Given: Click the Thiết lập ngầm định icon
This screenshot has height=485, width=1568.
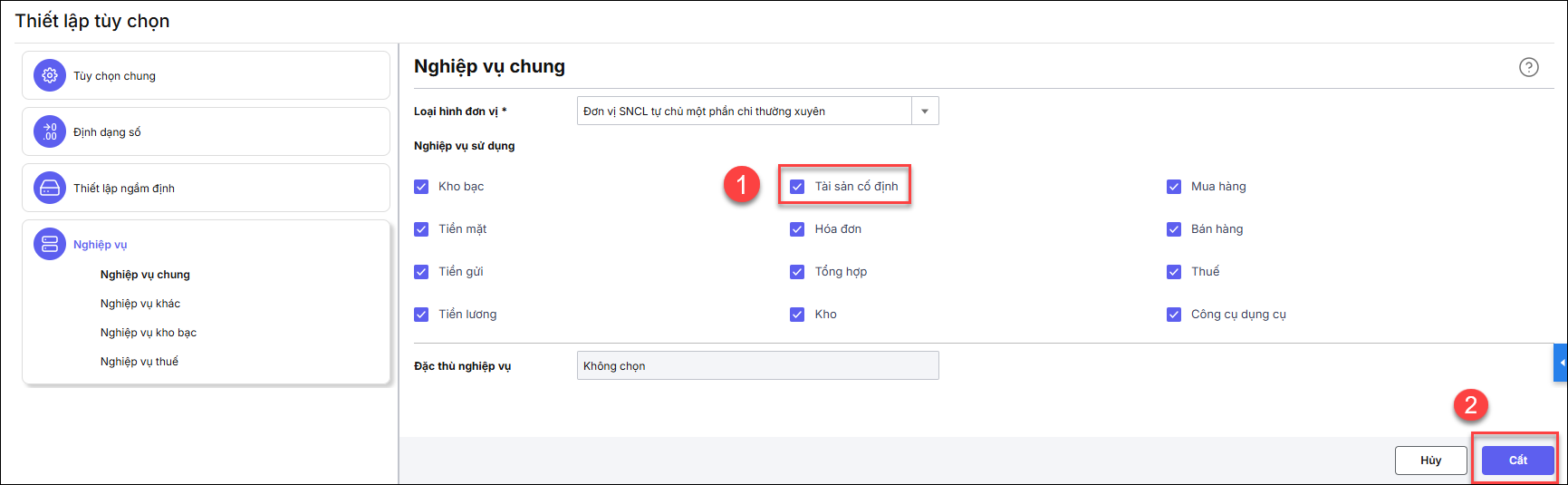Looking at the screenshot, I should [x=50, y=189].
